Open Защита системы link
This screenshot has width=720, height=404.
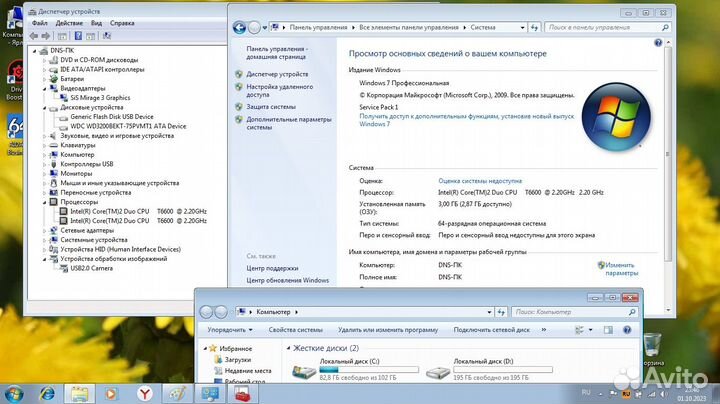(x=271, y=107)
